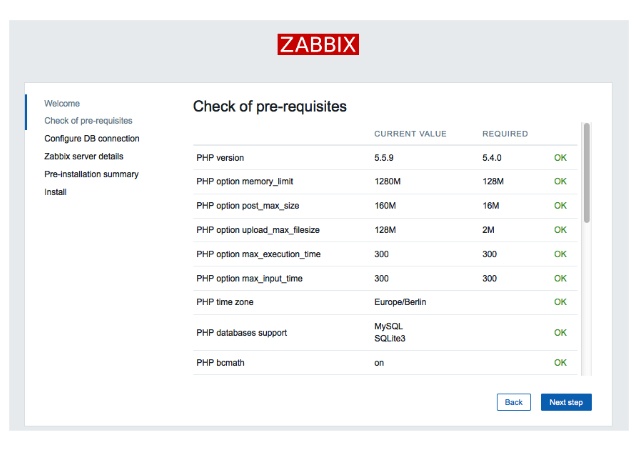Screen dimensions: 638x451
Task: Click the required value 128M for memory_limit
Action: coord(493,182)
